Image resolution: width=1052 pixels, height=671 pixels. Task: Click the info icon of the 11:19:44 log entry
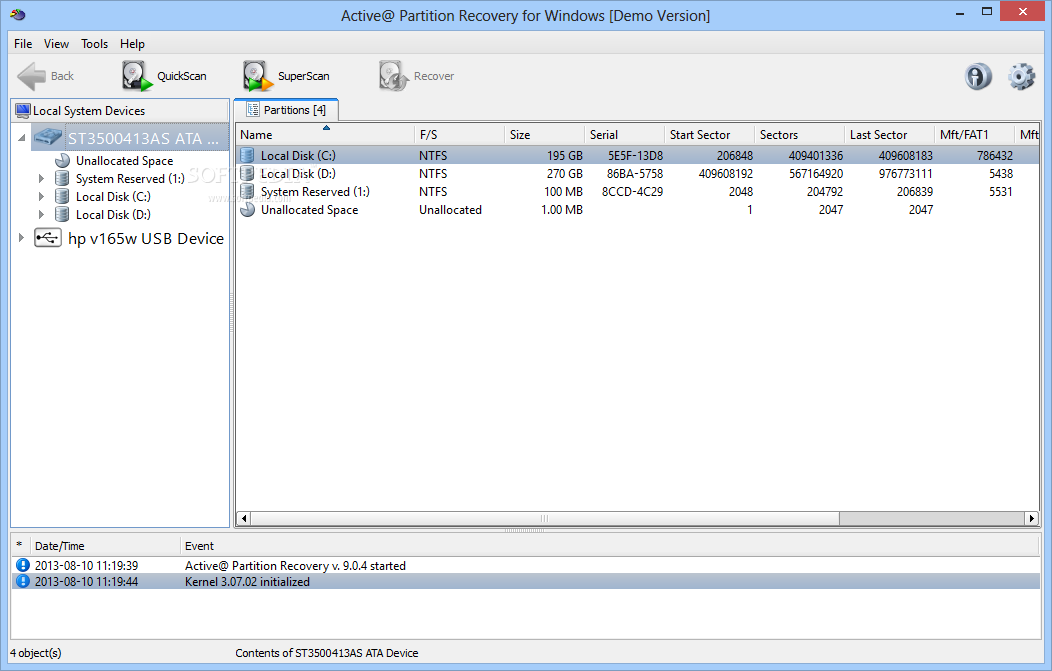pos(23,581)
